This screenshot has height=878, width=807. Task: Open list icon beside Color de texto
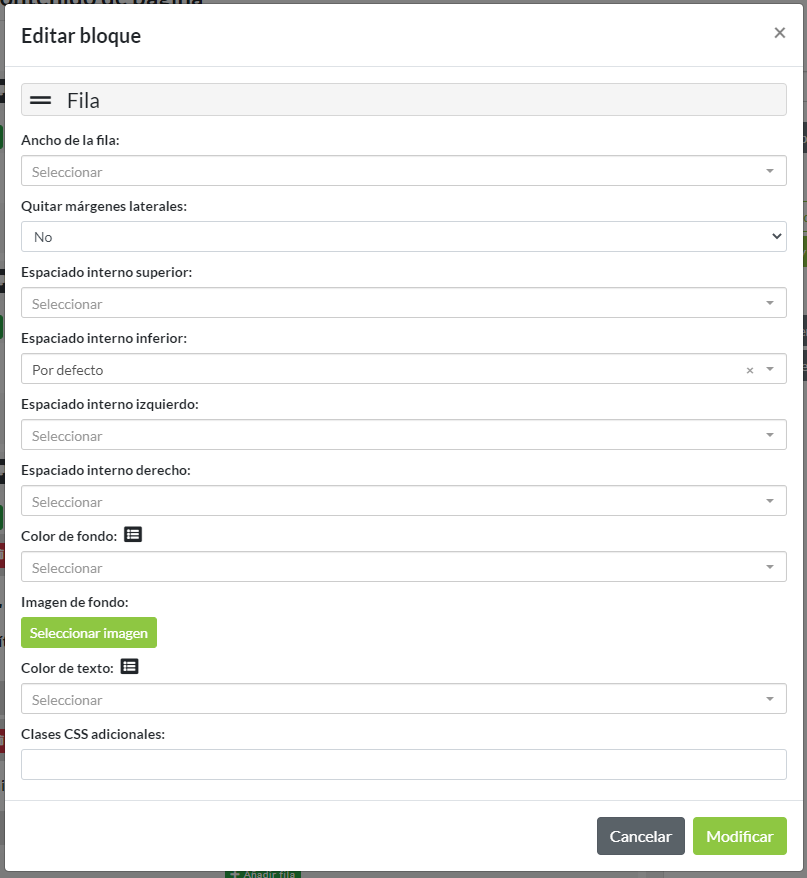point(129,666)
